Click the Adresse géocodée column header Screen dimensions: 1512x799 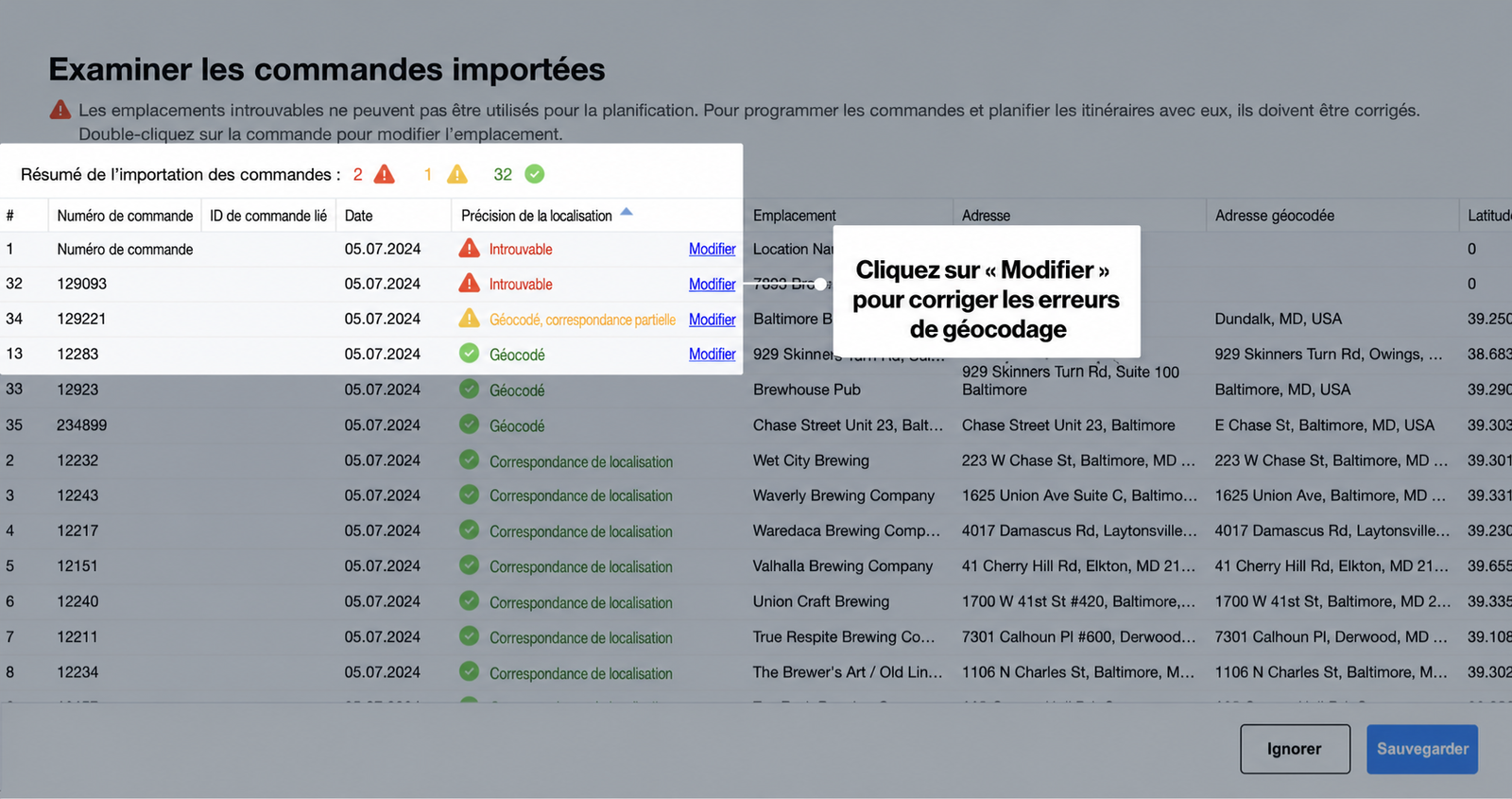(1275, 216)
